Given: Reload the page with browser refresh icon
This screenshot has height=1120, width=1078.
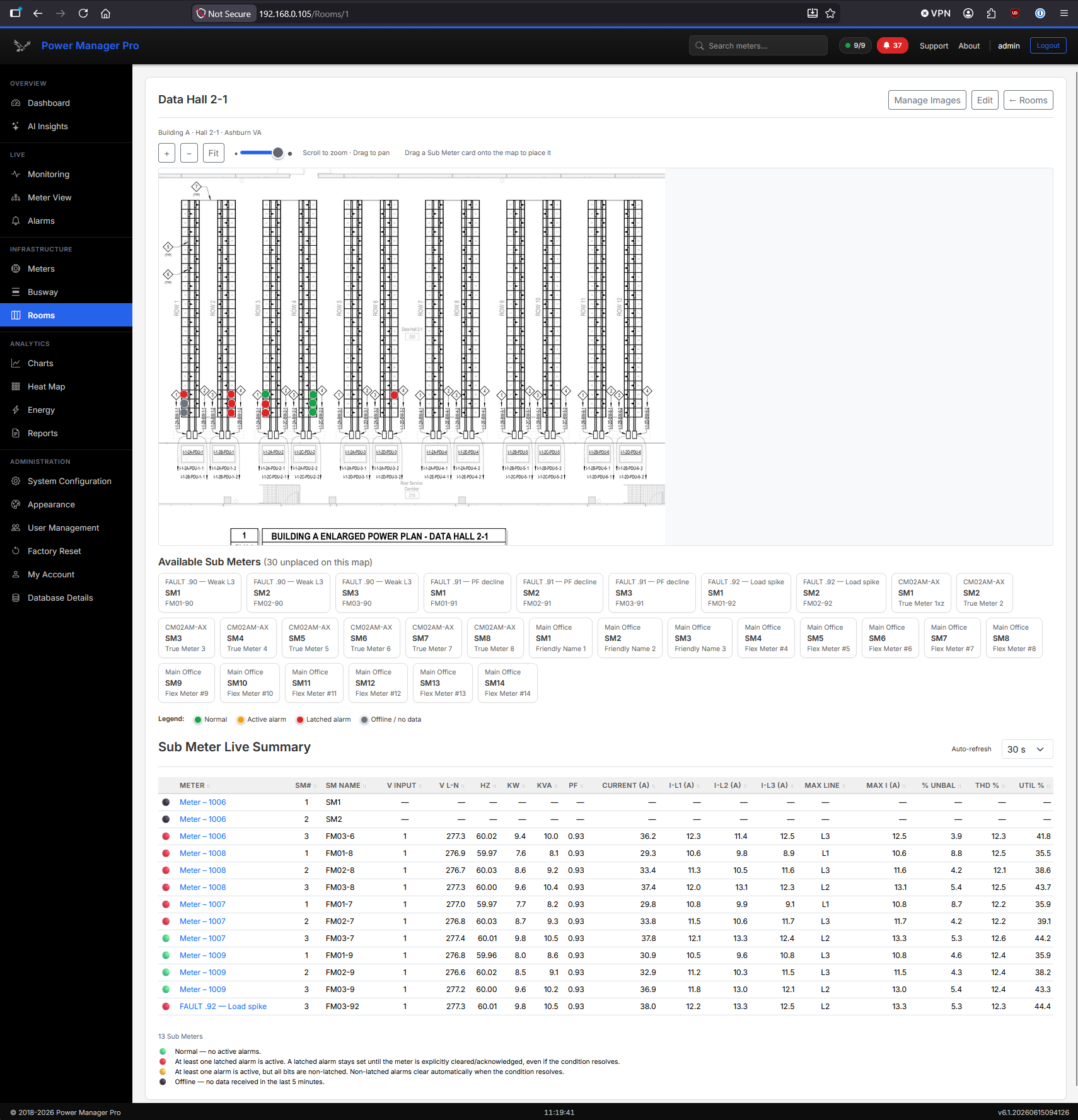Looking at the screenshot, I should pyautogui.click(x=83, y=13).
